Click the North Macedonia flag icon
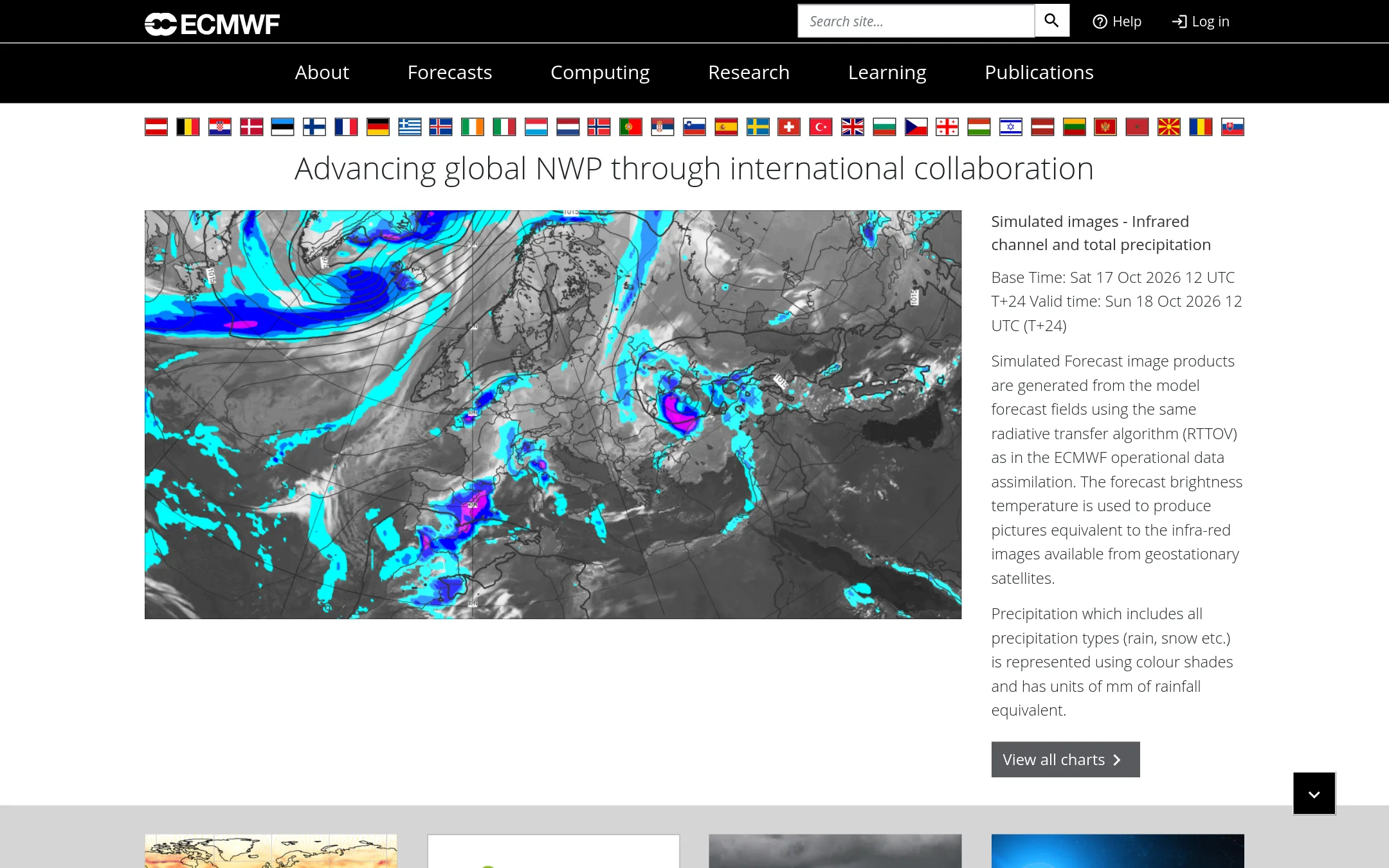This screenshot has height=868, width=1389. coord(1169,127)
